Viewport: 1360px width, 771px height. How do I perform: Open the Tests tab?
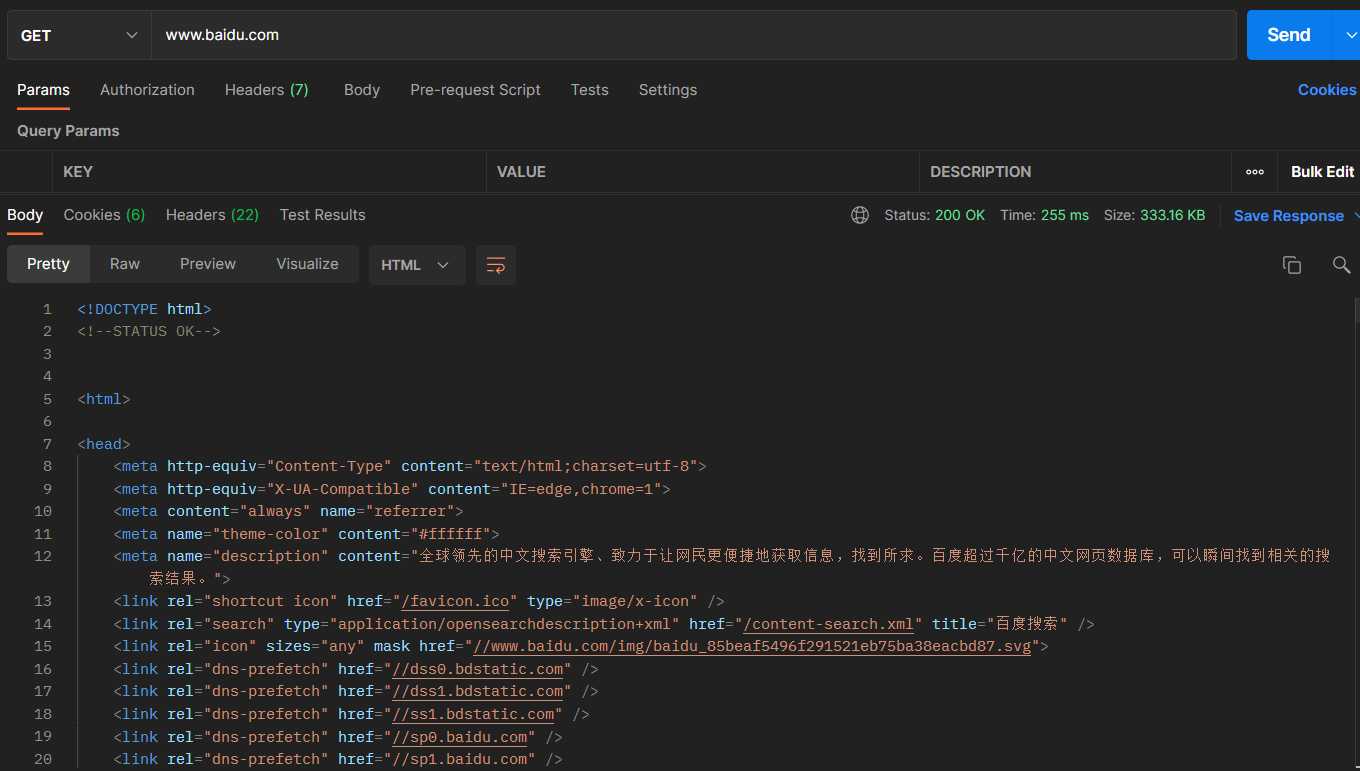click(x=590, y=90)
